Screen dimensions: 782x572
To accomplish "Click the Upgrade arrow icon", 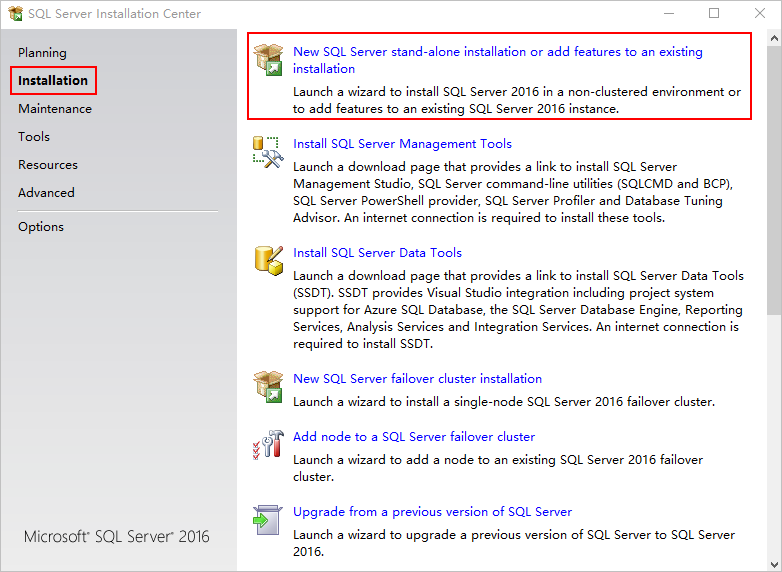I will [x=268, y=520].
